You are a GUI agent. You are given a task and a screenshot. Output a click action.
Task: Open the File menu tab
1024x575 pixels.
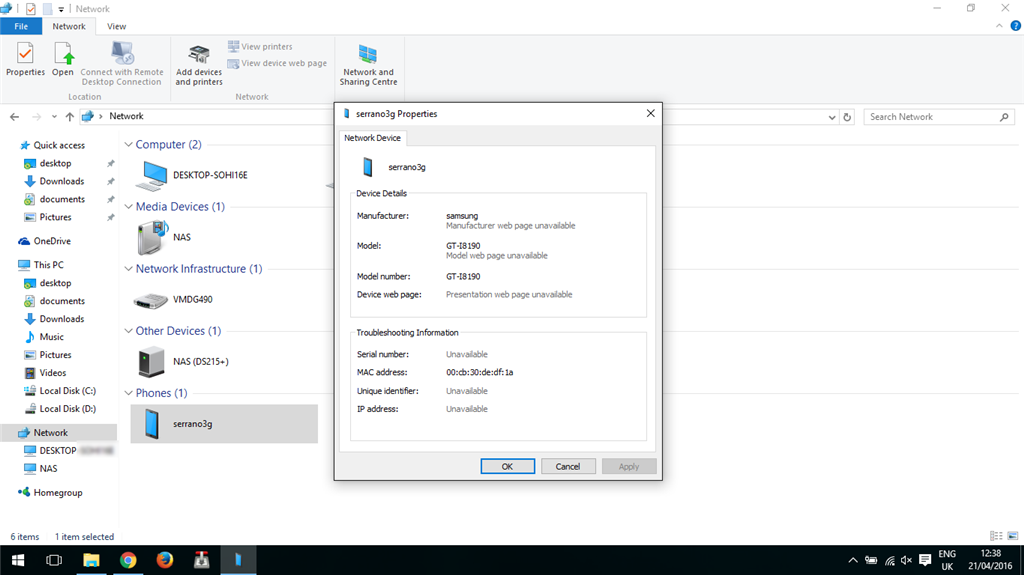[x=21, y=26]
